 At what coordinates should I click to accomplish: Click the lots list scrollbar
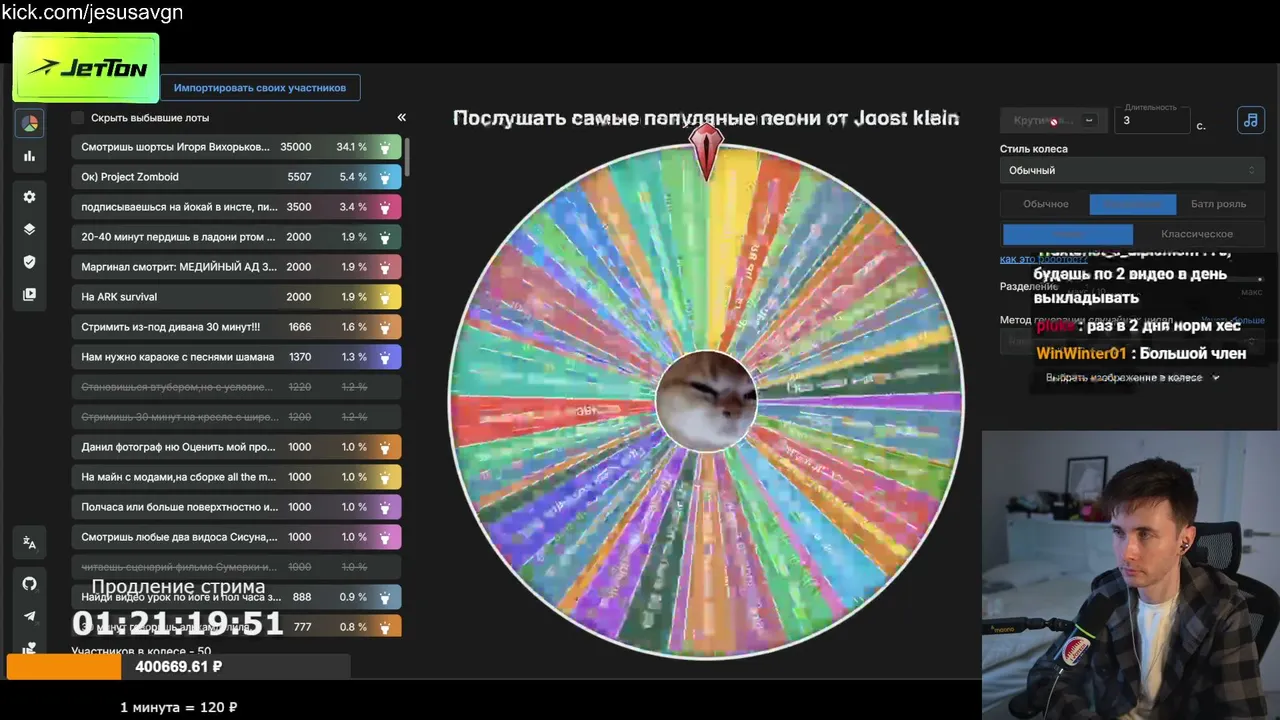(x=407, y=155)
